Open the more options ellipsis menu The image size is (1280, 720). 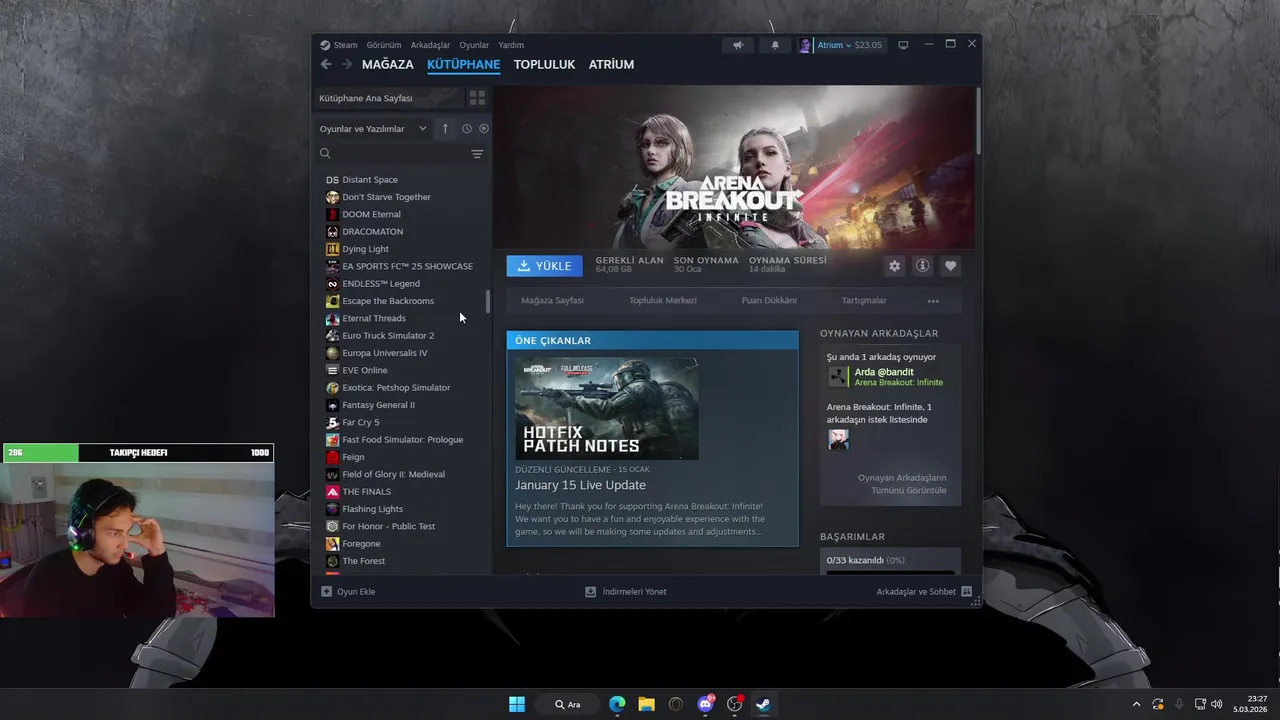pos(933,300)
